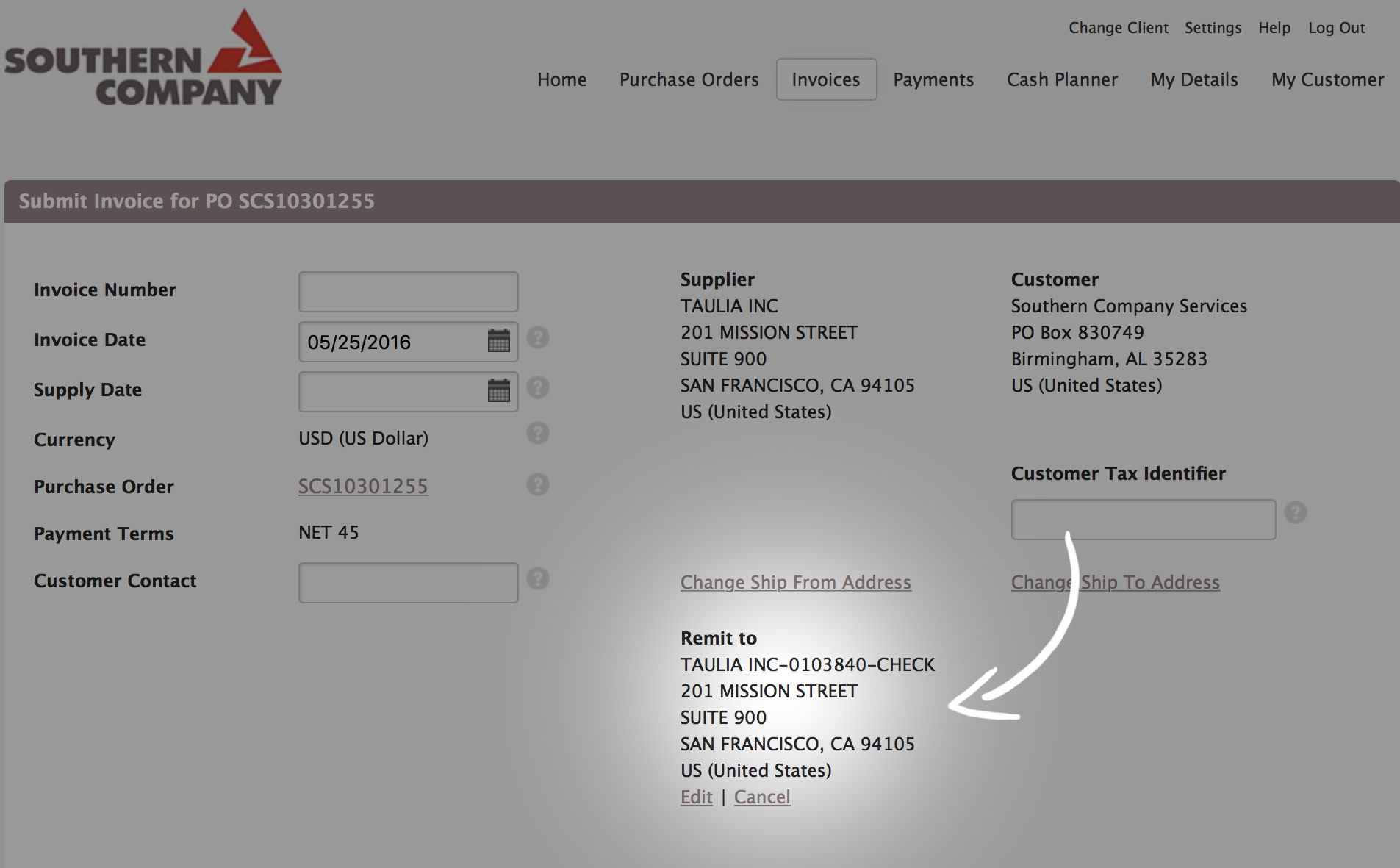The image size is (1400, 868).
Task: Click the 'Invoice Number' label
Action: [105, 290]
